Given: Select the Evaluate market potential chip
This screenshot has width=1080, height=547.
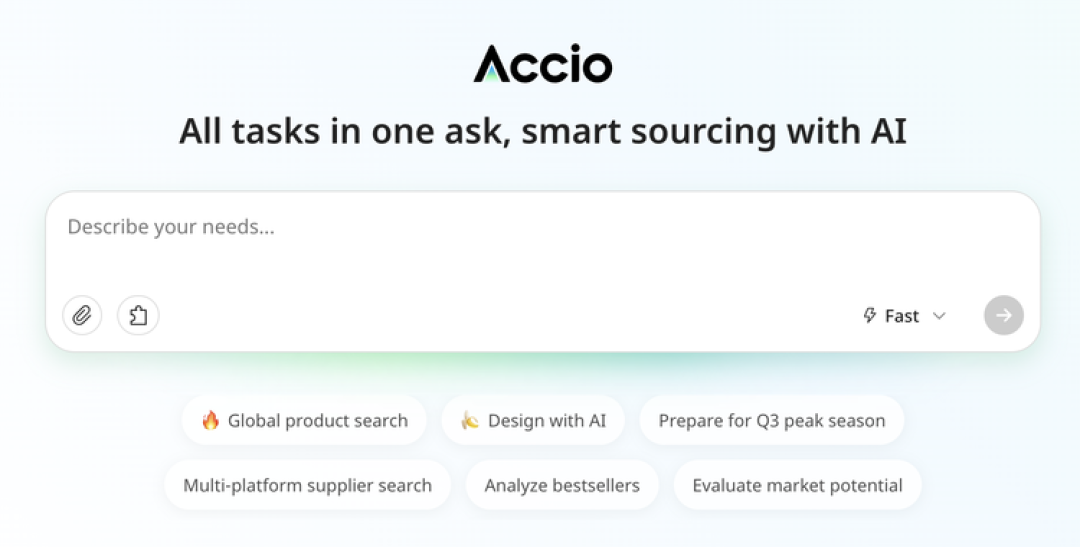Looking at the screenshot, I should pyautogui.click(x=798, y=485).
